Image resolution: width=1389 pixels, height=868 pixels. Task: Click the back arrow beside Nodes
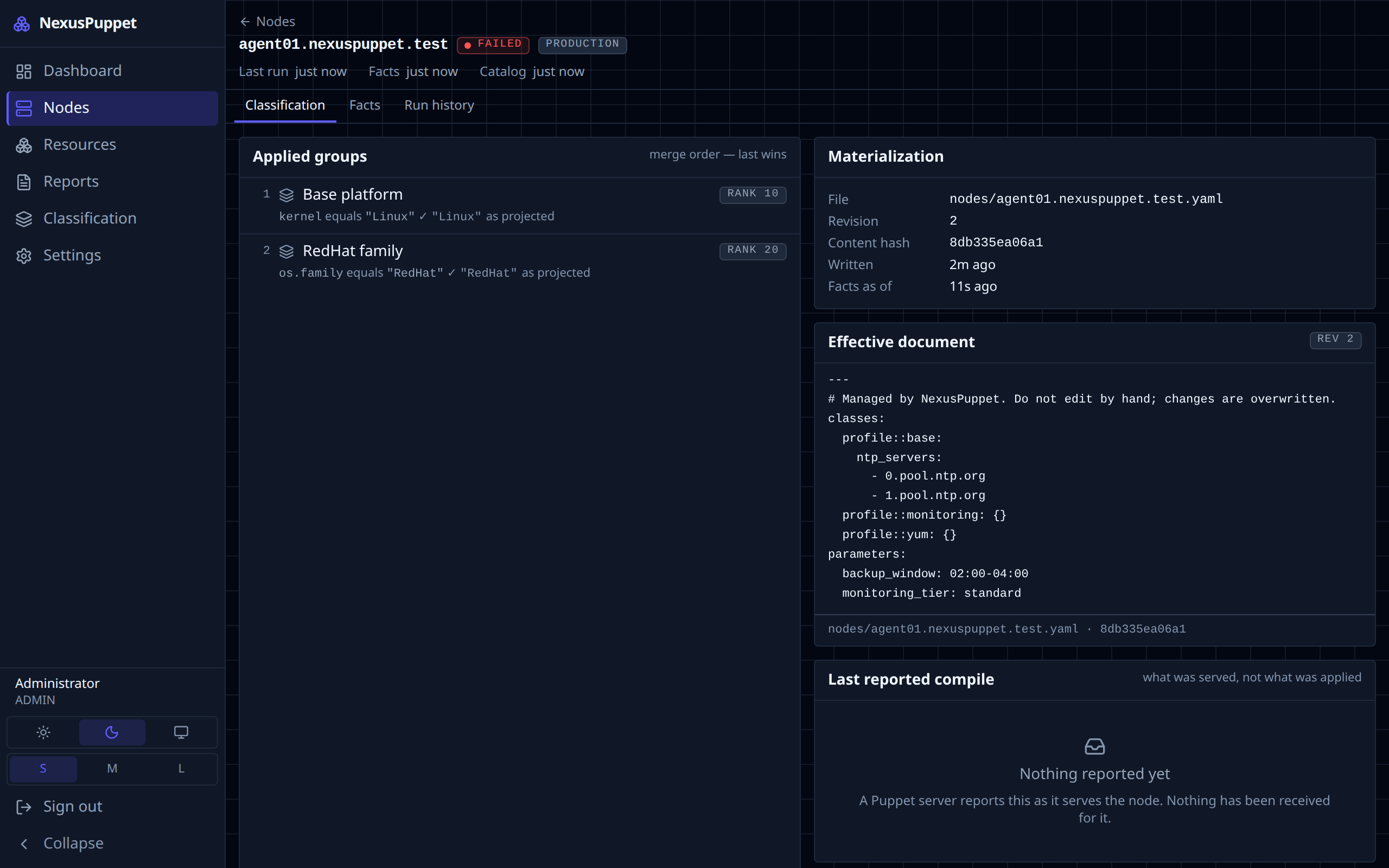[245, 22]
